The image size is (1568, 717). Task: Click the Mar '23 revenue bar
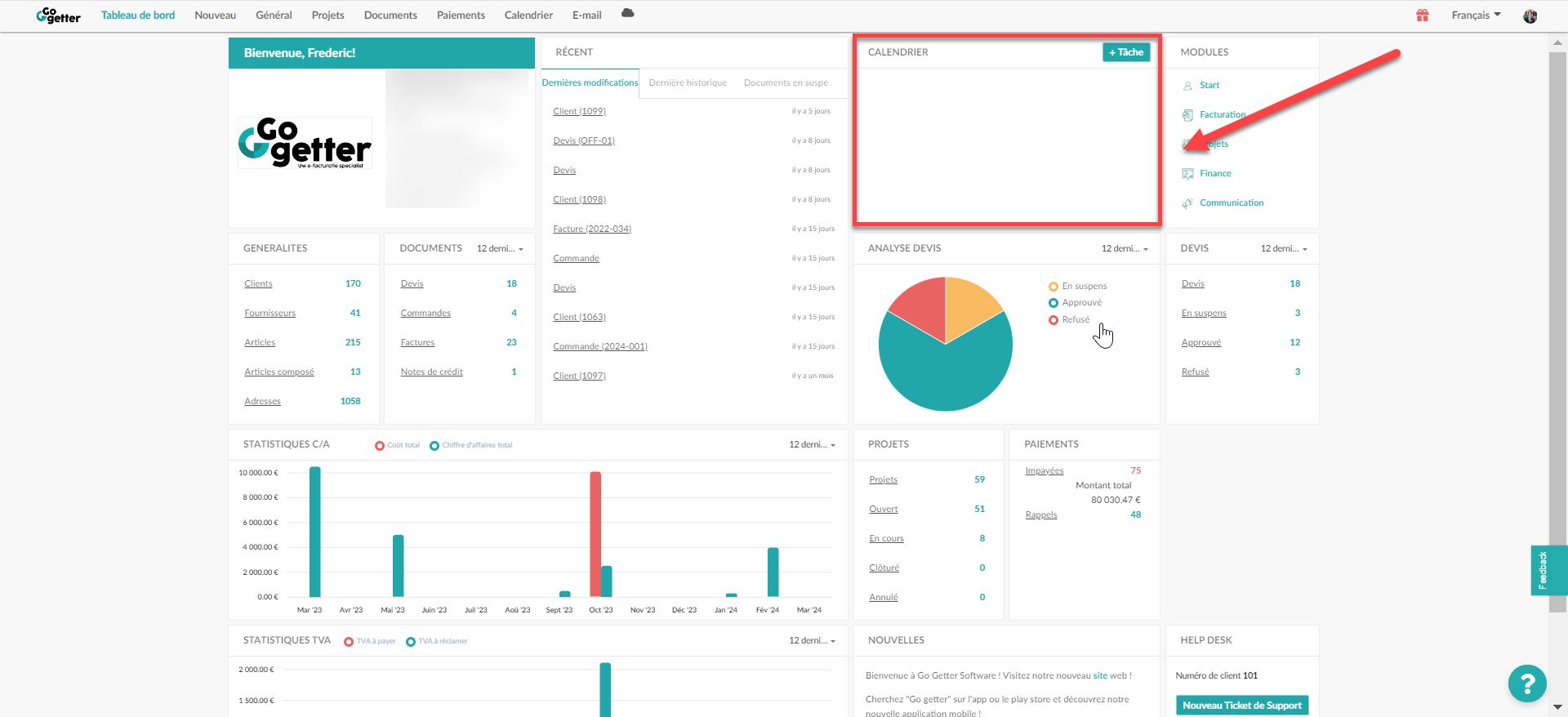[x=315, y=532]
